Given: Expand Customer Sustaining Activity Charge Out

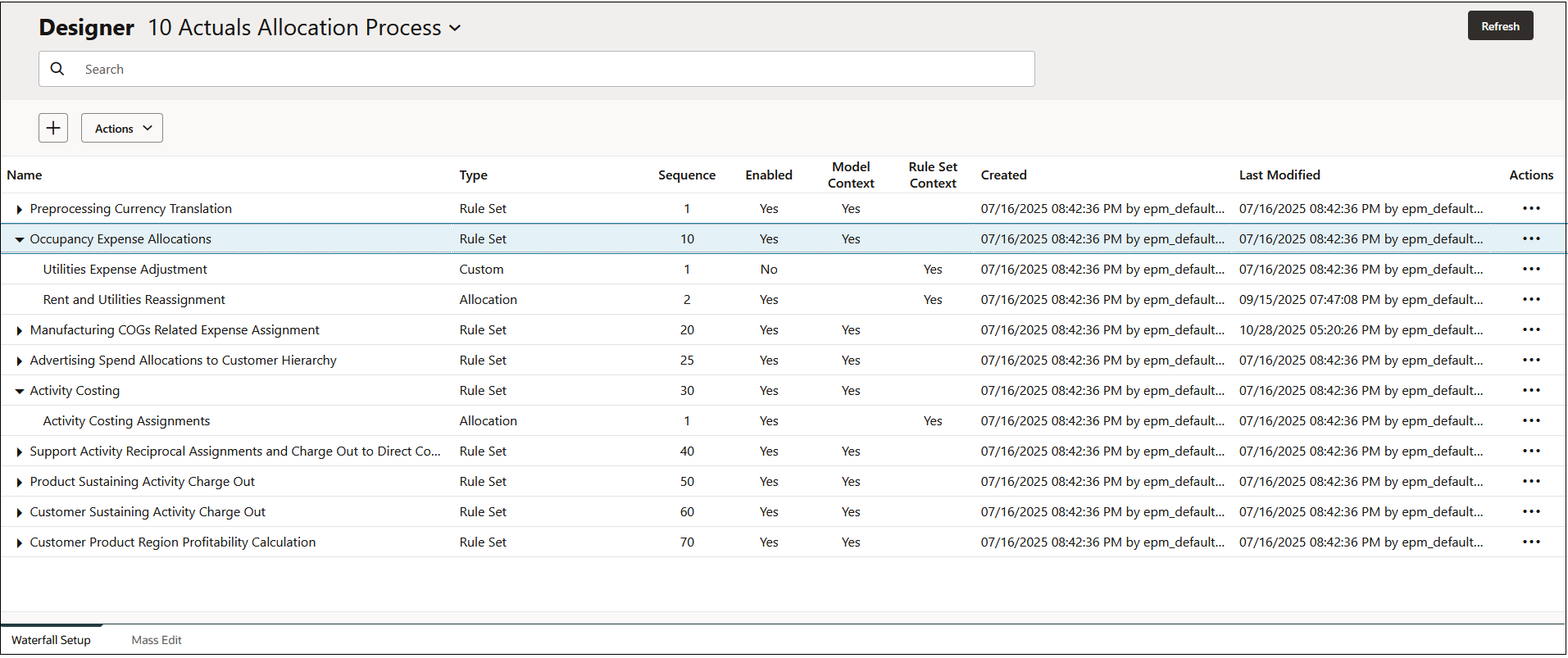Looking at the screenshot, I should point(19,512).
